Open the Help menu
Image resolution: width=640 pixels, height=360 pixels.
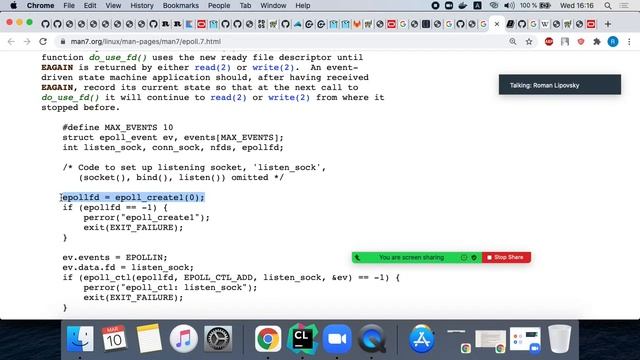tap(302, 6)
